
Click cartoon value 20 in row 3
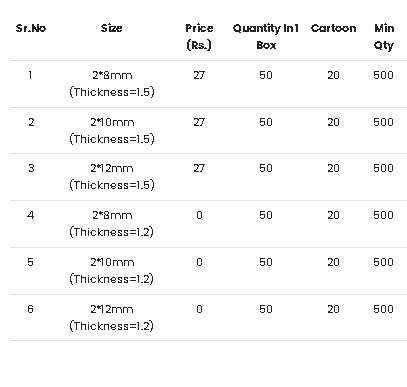(333, 168)
